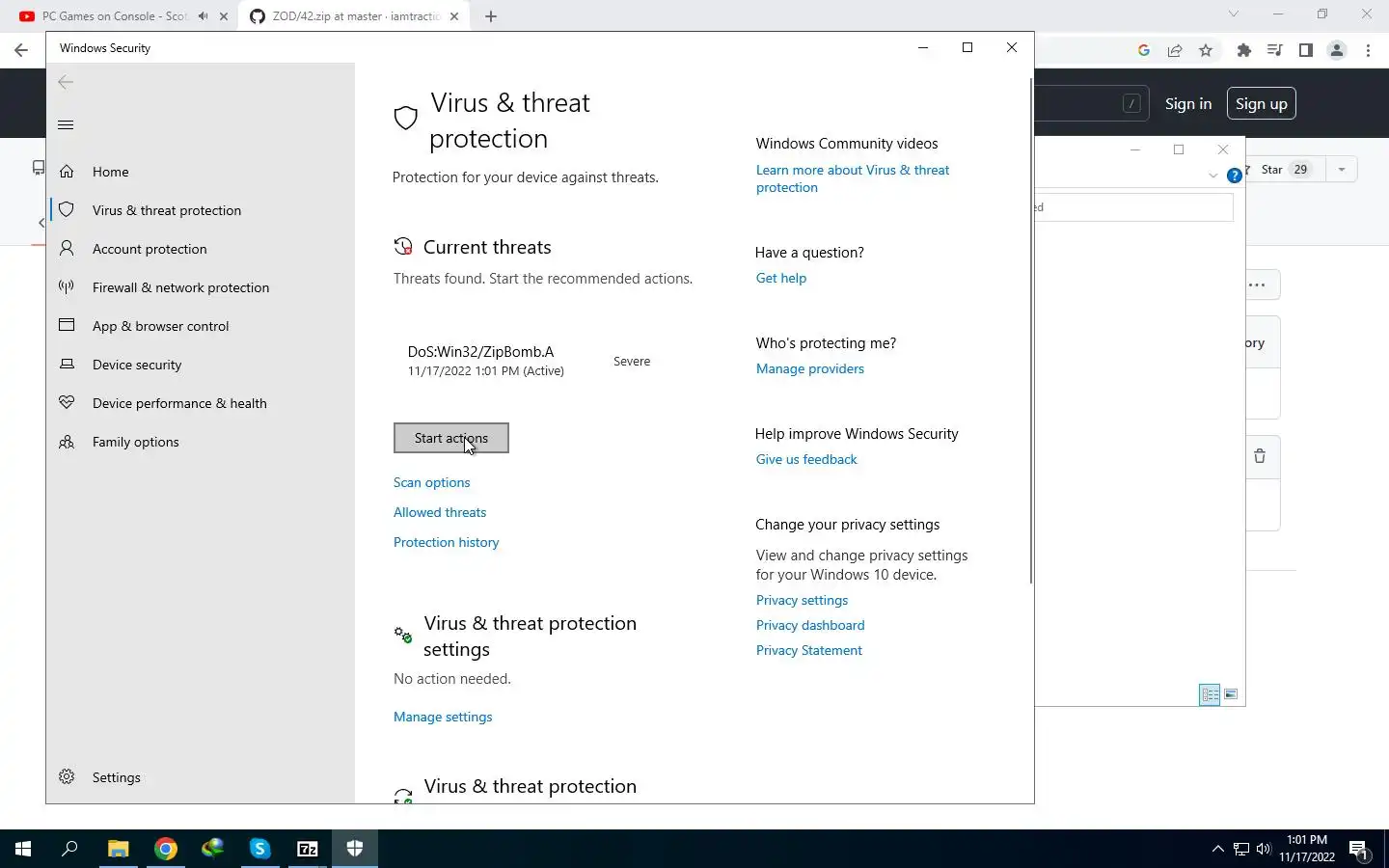This screenshot has height=868, width=1389.
Task: Open Allowed threats link
Action: click(x=439, y=512)
